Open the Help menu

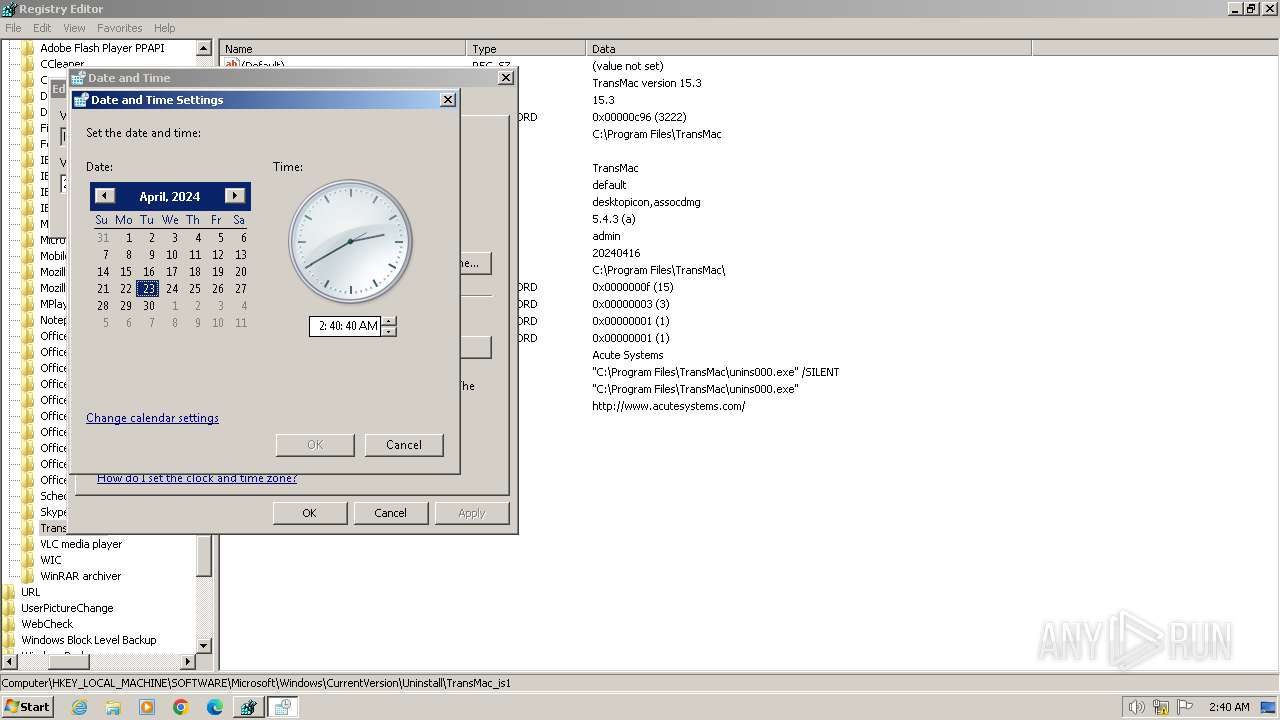coord(165,28)
